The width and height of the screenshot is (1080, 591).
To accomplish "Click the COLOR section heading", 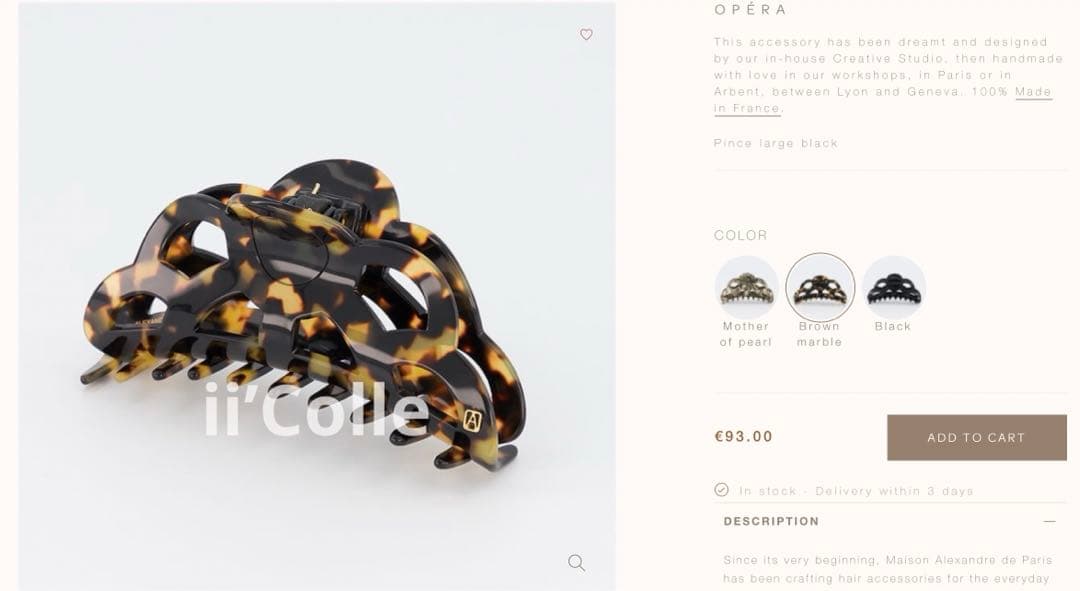I will tap(740, 235).
